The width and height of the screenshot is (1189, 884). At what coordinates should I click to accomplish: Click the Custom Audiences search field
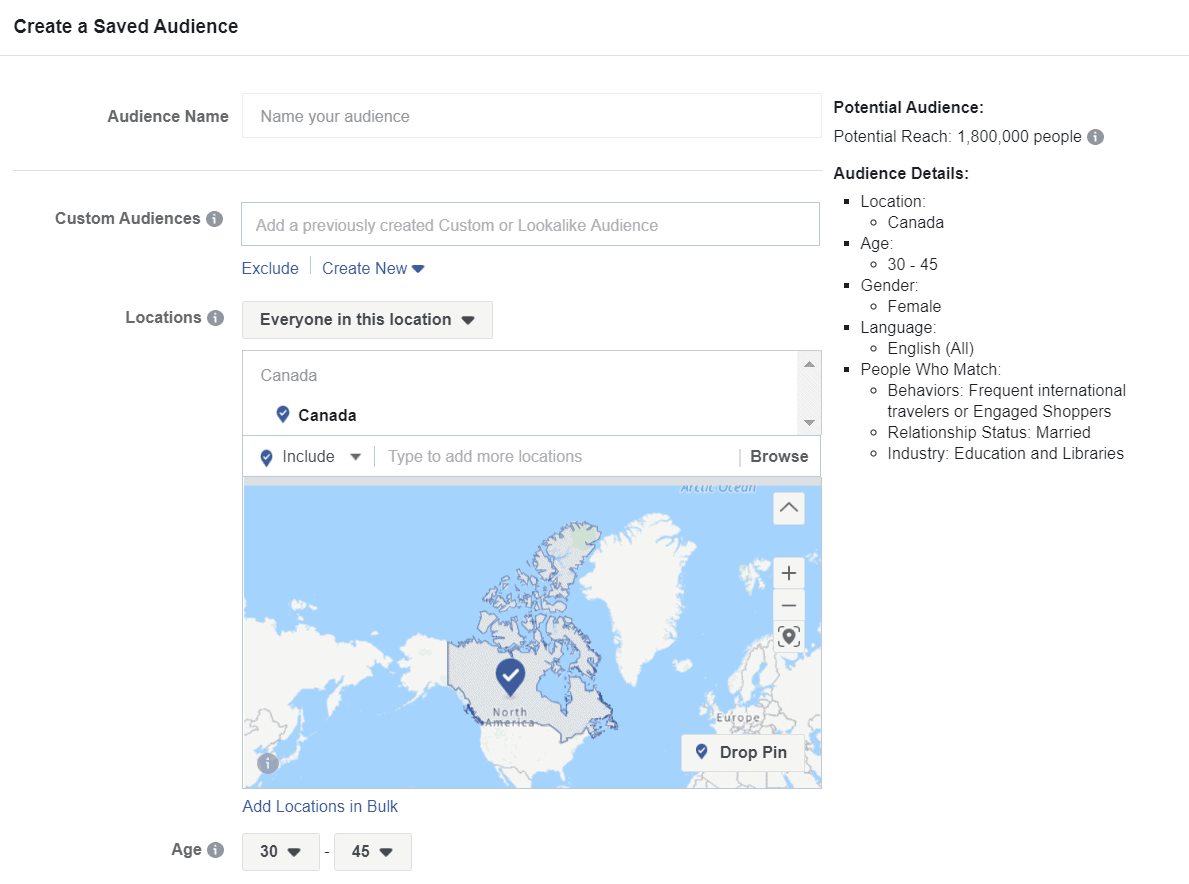tap(530, 224)
